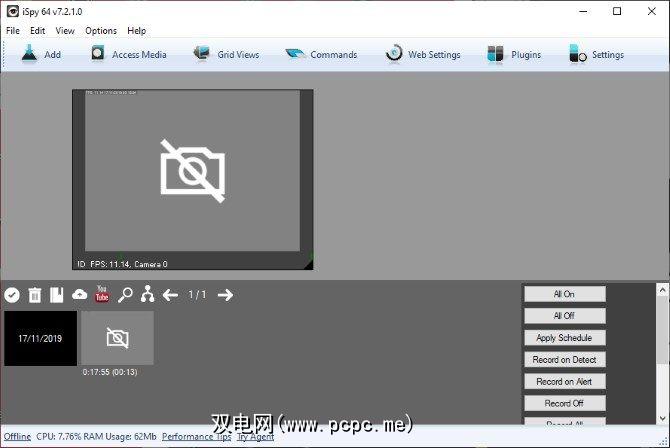
Task: Go to next media page arrow
Action: 225,295
